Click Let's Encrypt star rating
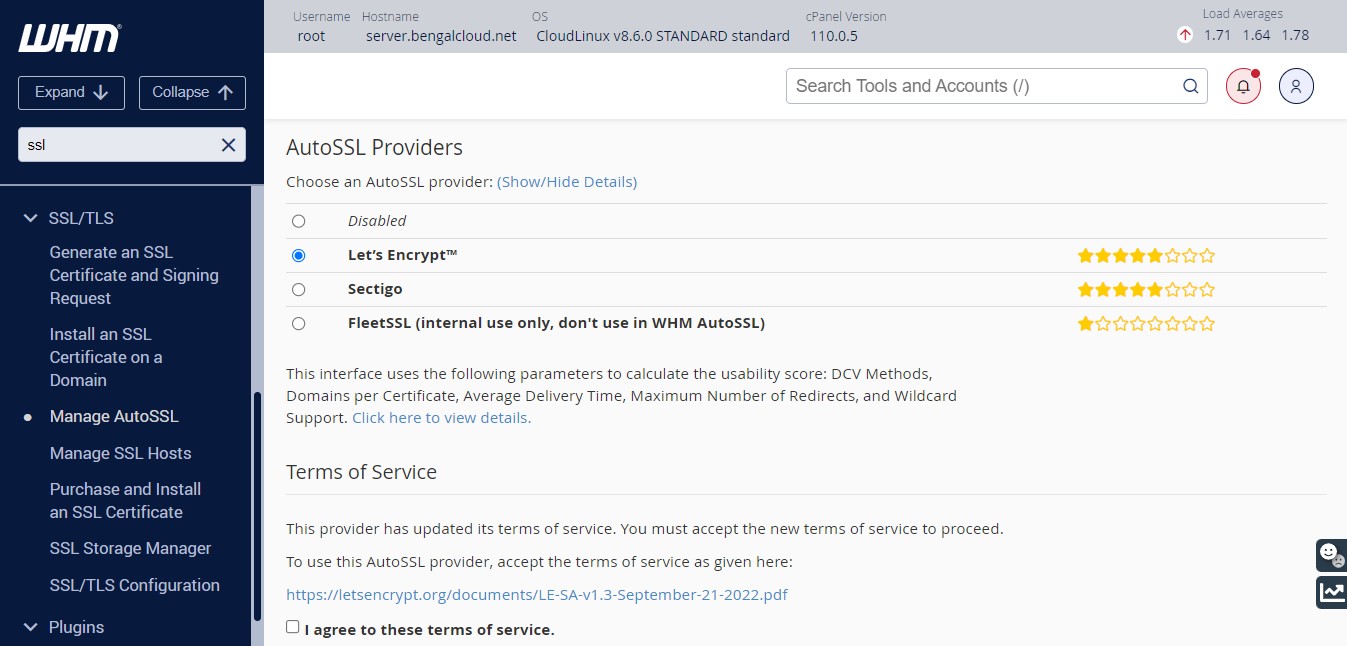 [x=1146, y=255]
